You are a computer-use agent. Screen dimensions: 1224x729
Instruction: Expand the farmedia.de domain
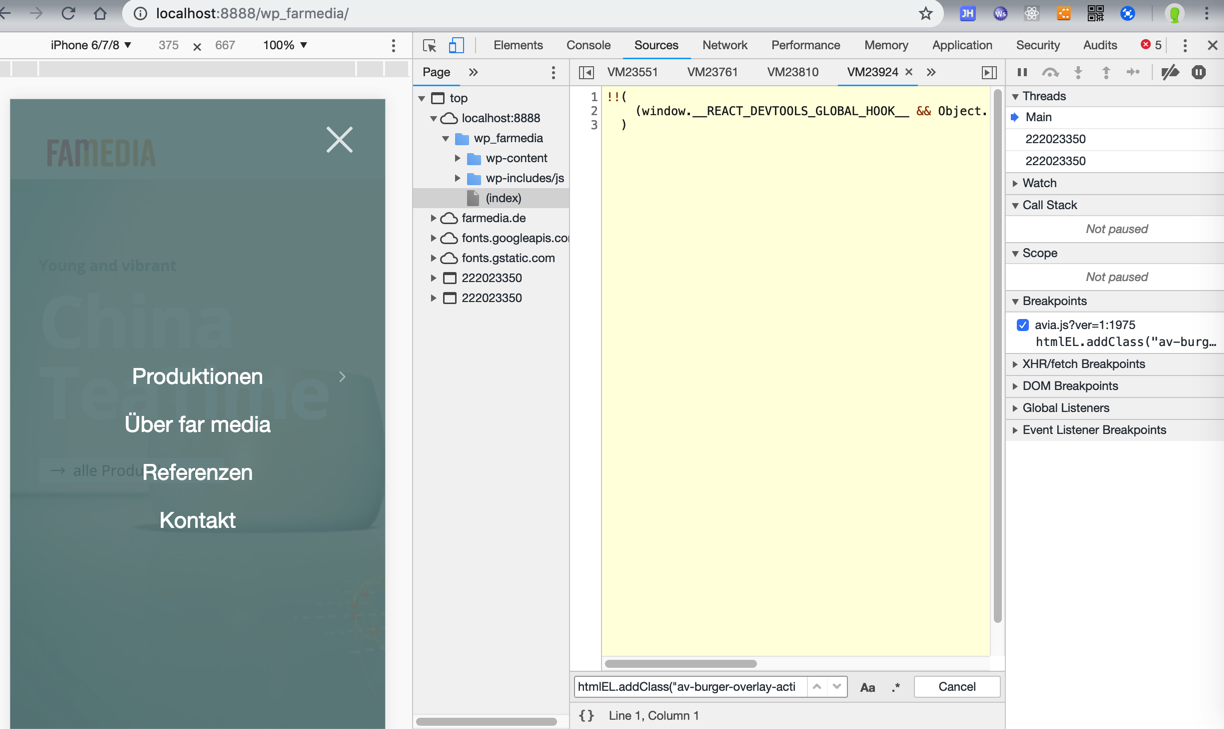434,218
